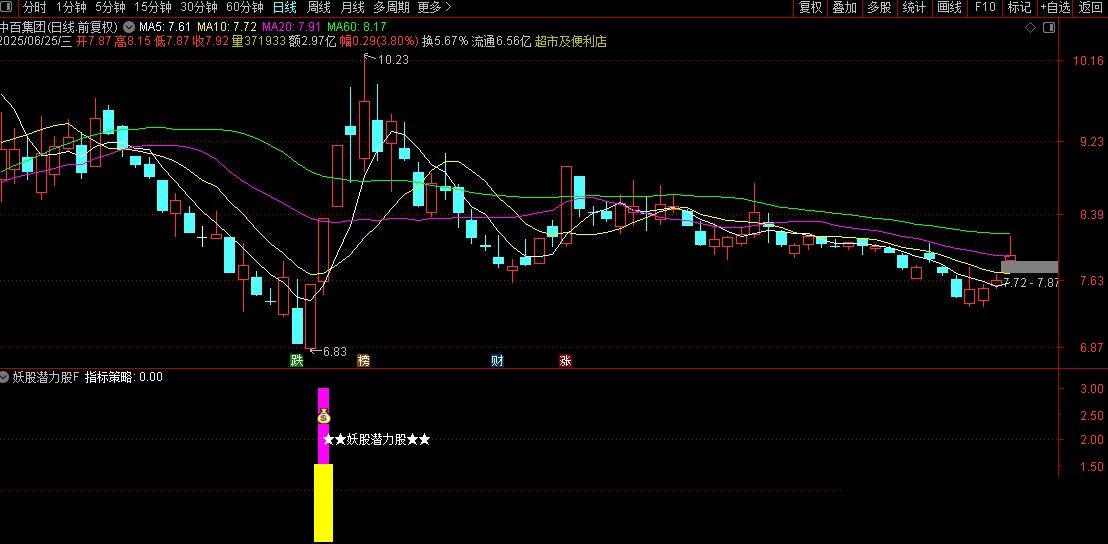The height and width of the screenshot is (544, 1108).
Task: Expand the 更多 periods menu
Action: [x=432, y=8]
